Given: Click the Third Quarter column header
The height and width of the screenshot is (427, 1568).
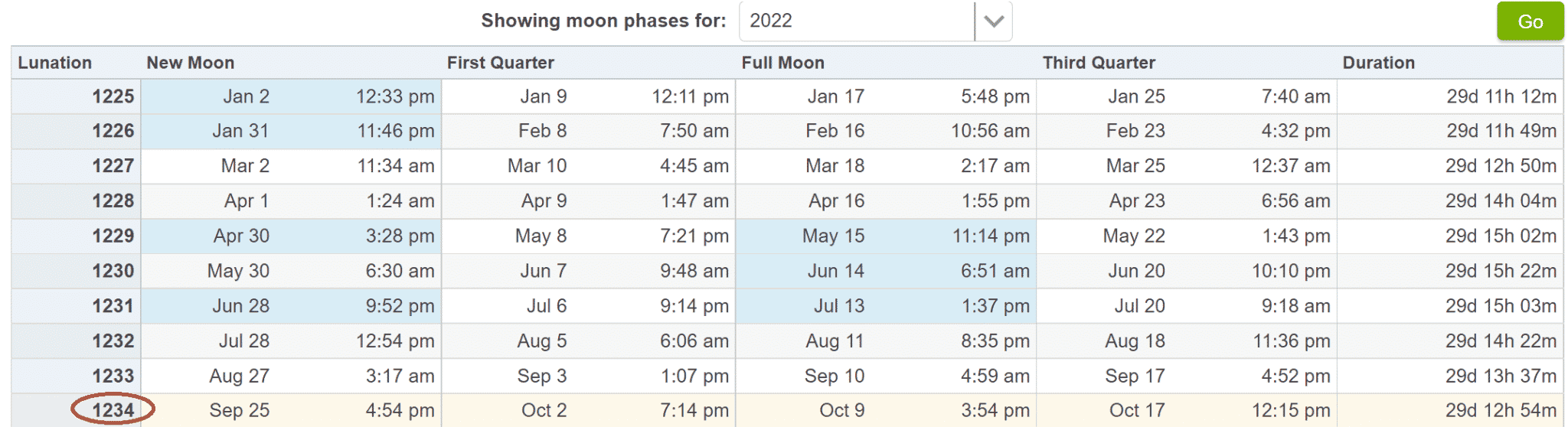Looking at the screenshot, I should coord(1099,63).
